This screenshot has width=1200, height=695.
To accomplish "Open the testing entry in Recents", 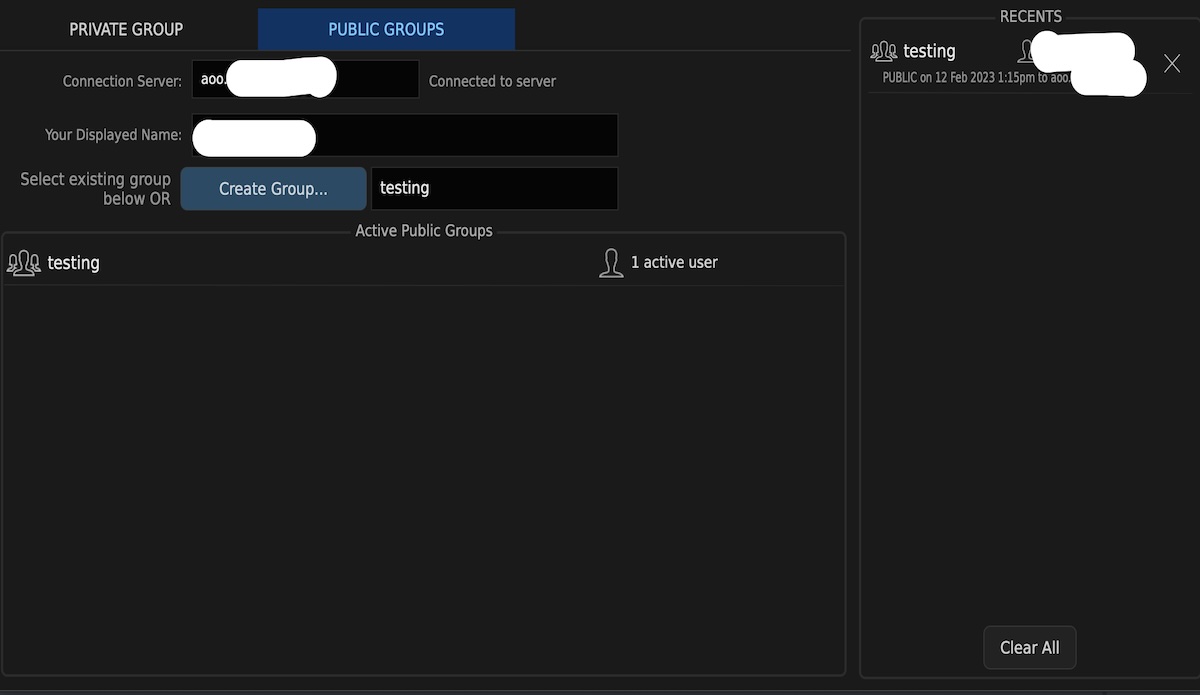I will (929, 51).
